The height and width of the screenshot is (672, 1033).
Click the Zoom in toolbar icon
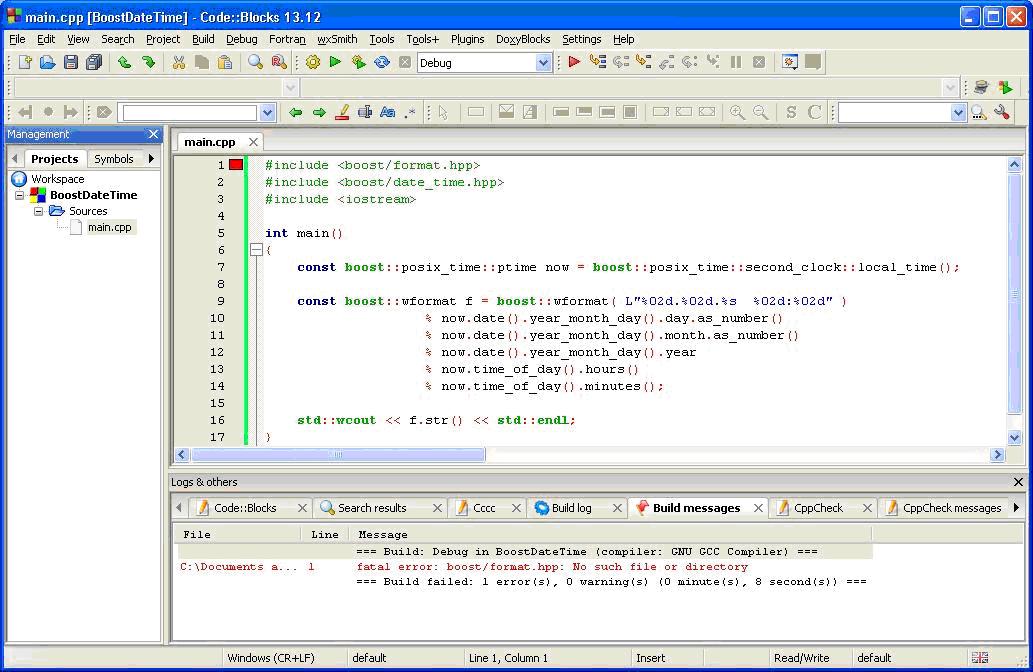[x=737, y=113]
